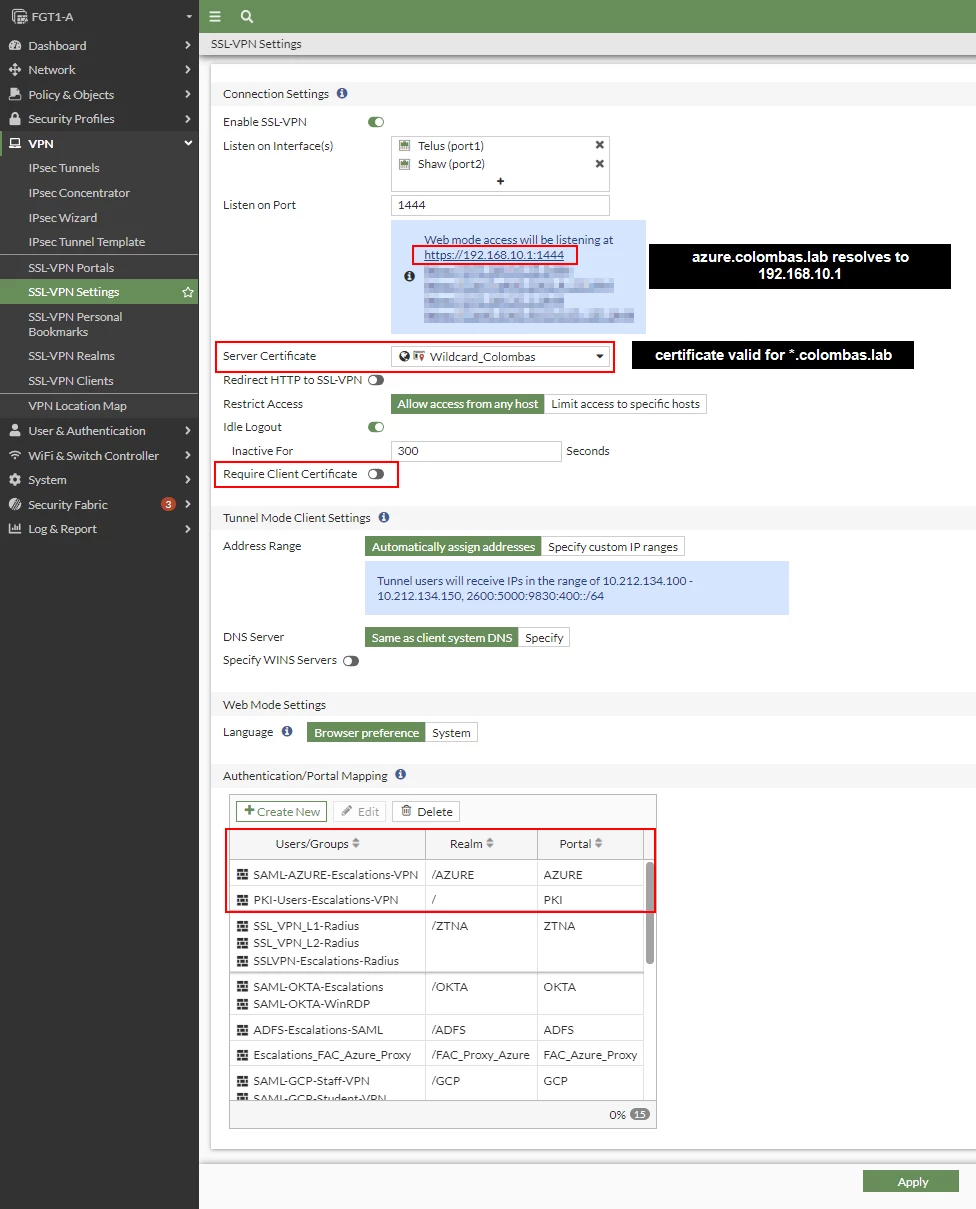Open Server Certificate Wildcard_Colombas dropdown

(500, 356)
